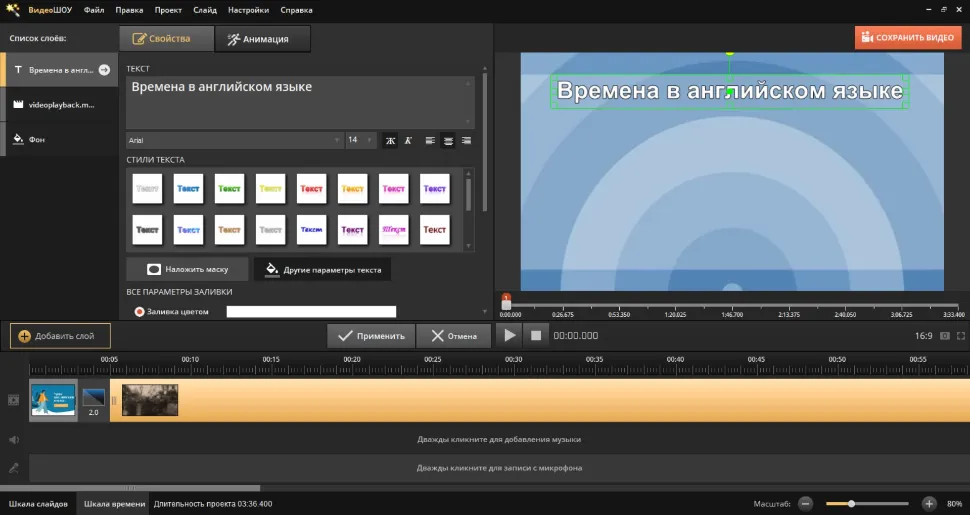The image size is (970, 515).
Task: Select the Заливка цветом radio button
Action: pyautogui.click(x=139, y=312)
